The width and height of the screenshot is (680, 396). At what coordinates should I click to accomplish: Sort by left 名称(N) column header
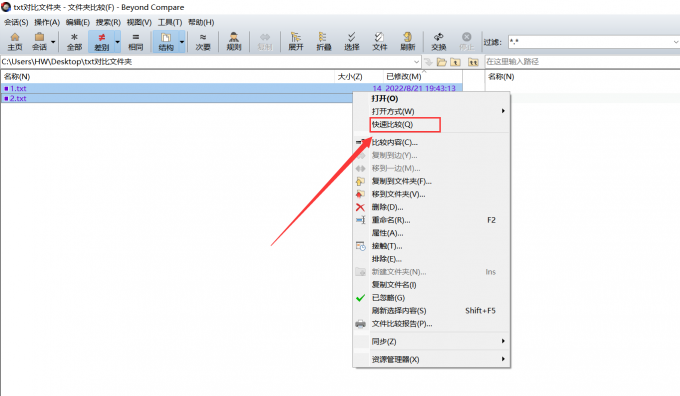click(167, 77)
